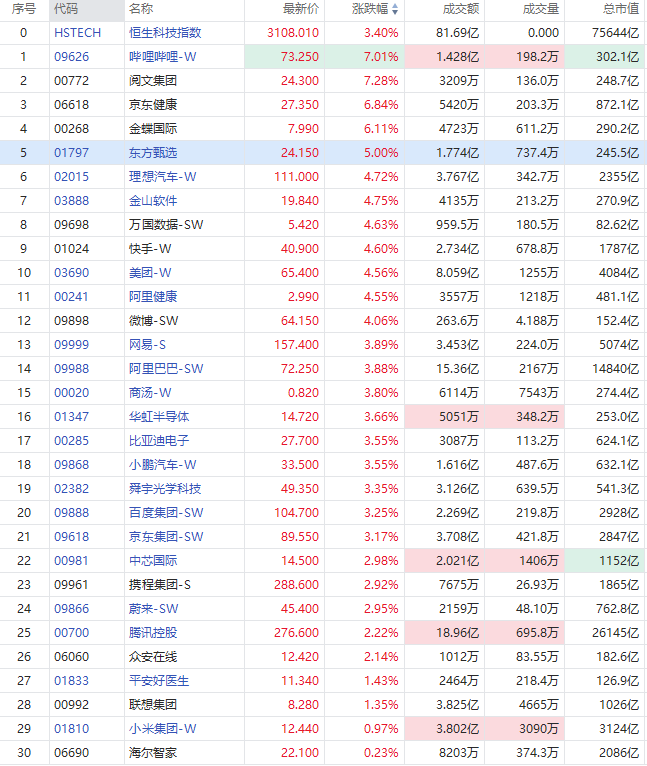Select 携程集团-S row name
The width and height of the screenshot is (647, 766).
tap(160, 584)
